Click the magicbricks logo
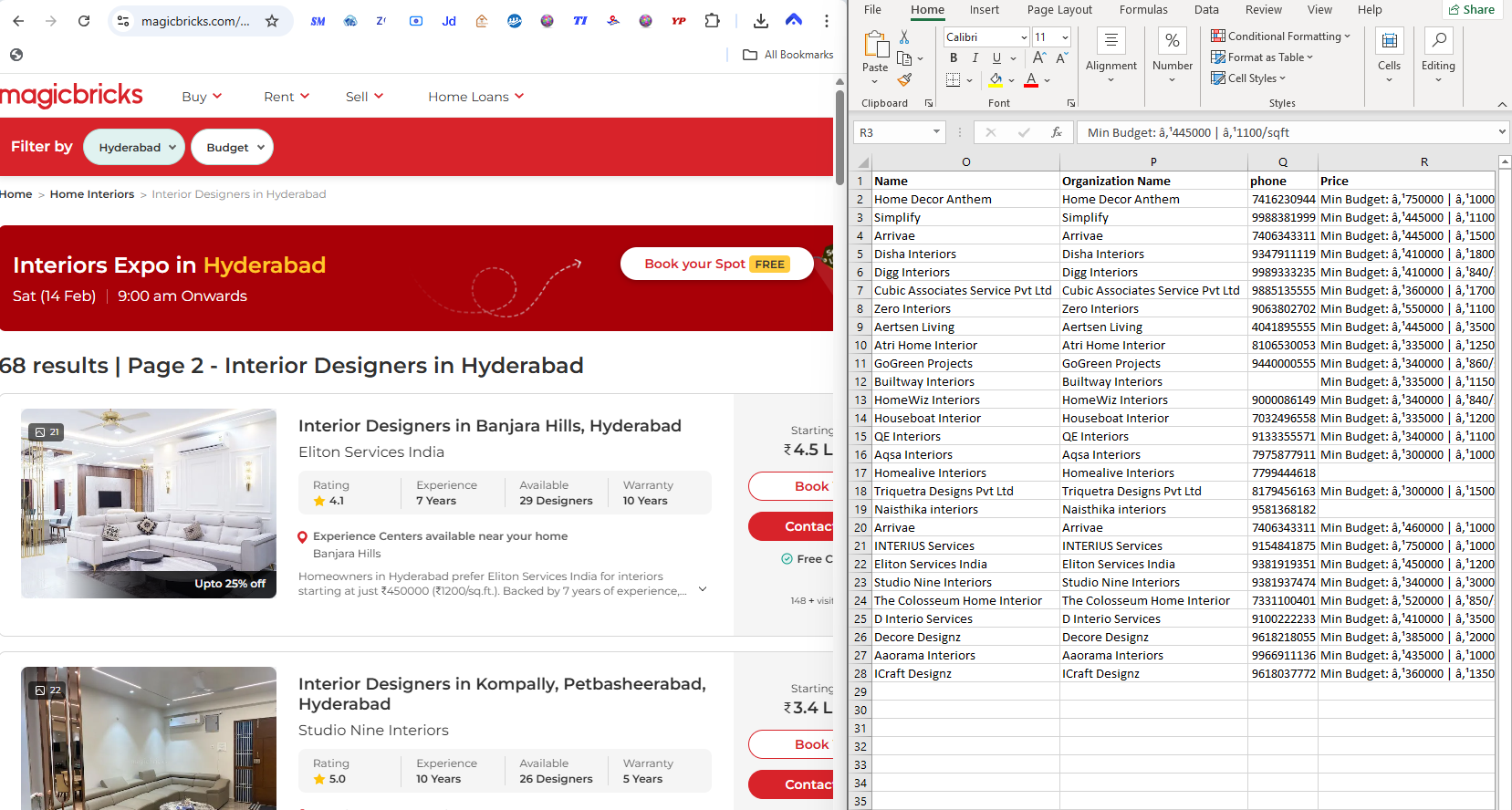The image size is (1512, 810). point(71,94)
